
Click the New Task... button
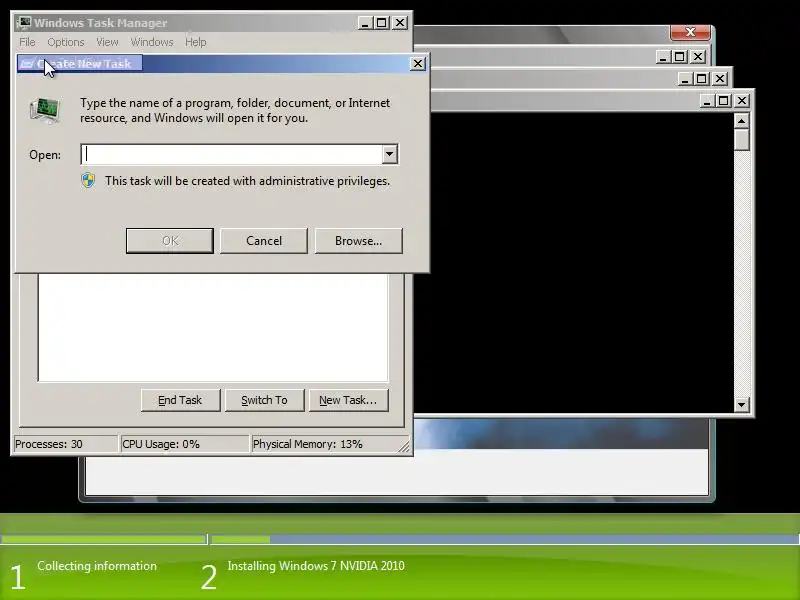[348, 401]
